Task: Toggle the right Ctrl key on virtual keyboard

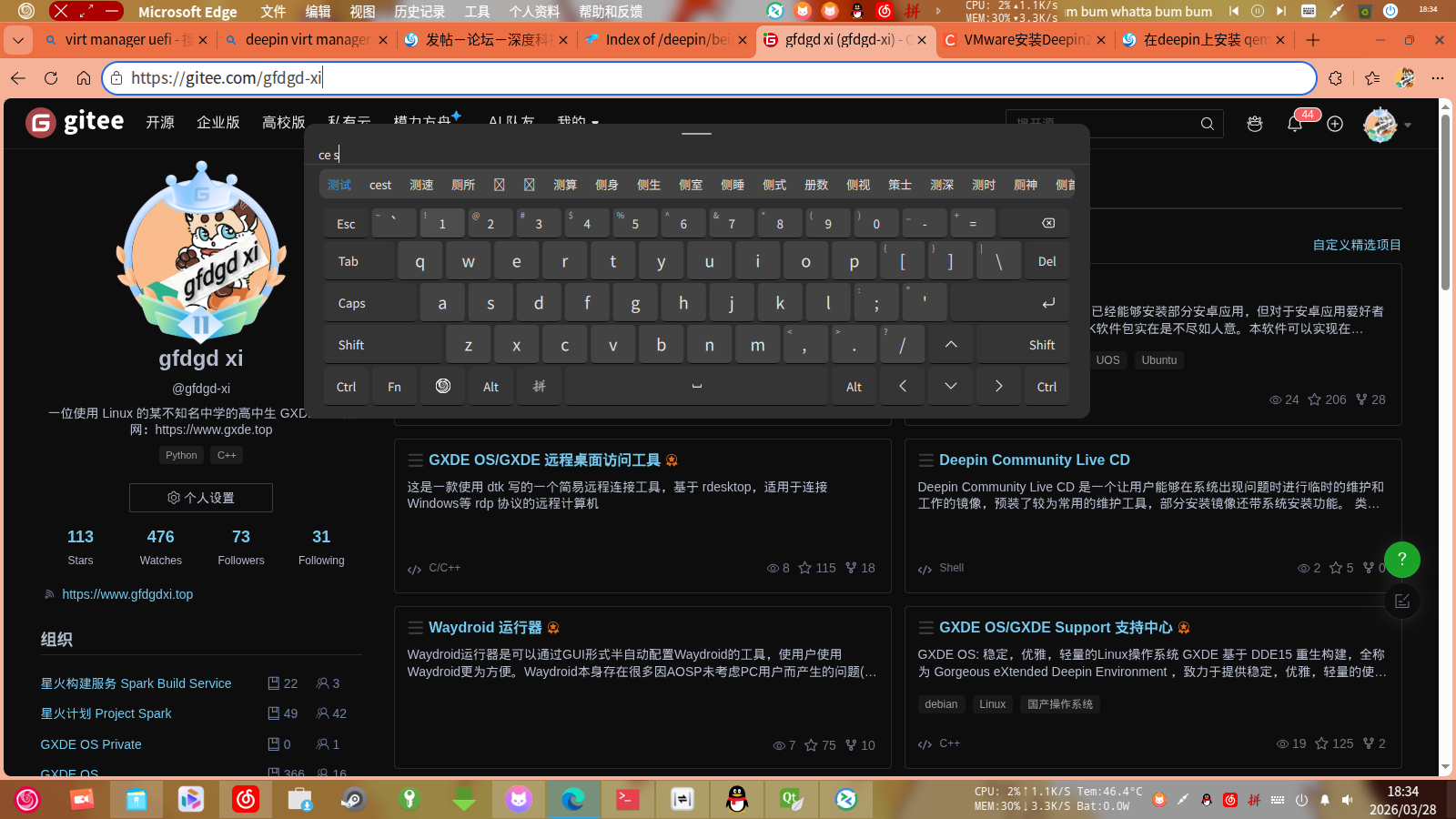Action: coord(1046,387)
